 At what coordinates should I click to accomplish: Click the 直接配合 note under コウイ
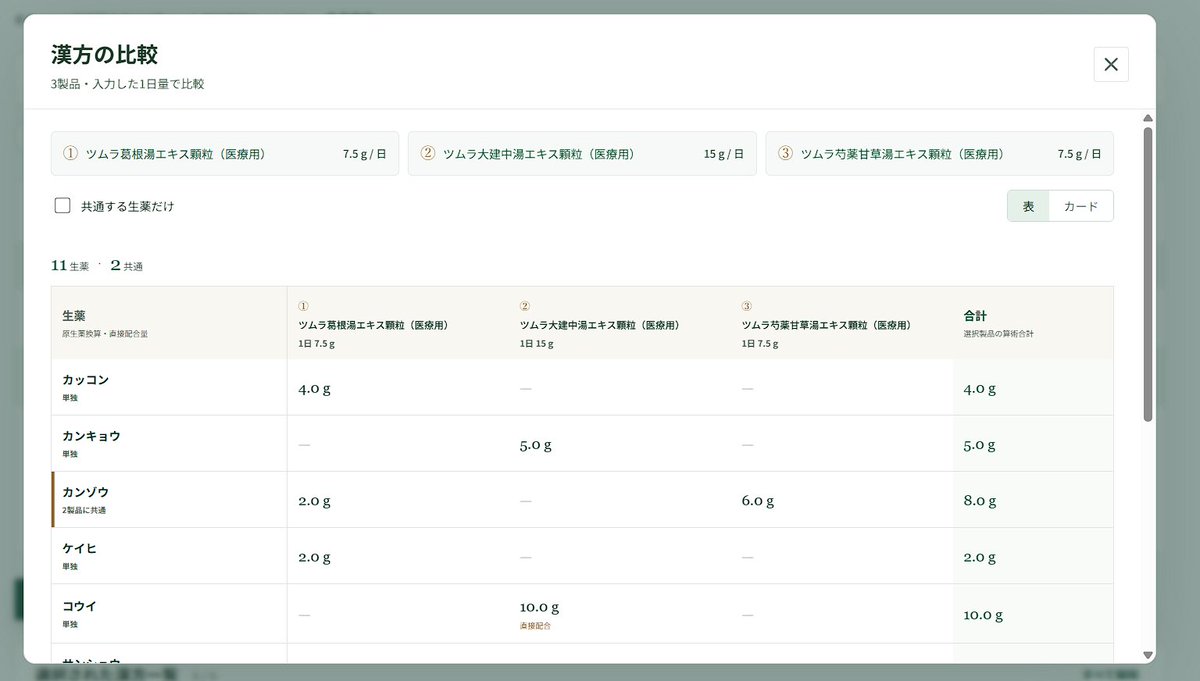tap(535, 626)
